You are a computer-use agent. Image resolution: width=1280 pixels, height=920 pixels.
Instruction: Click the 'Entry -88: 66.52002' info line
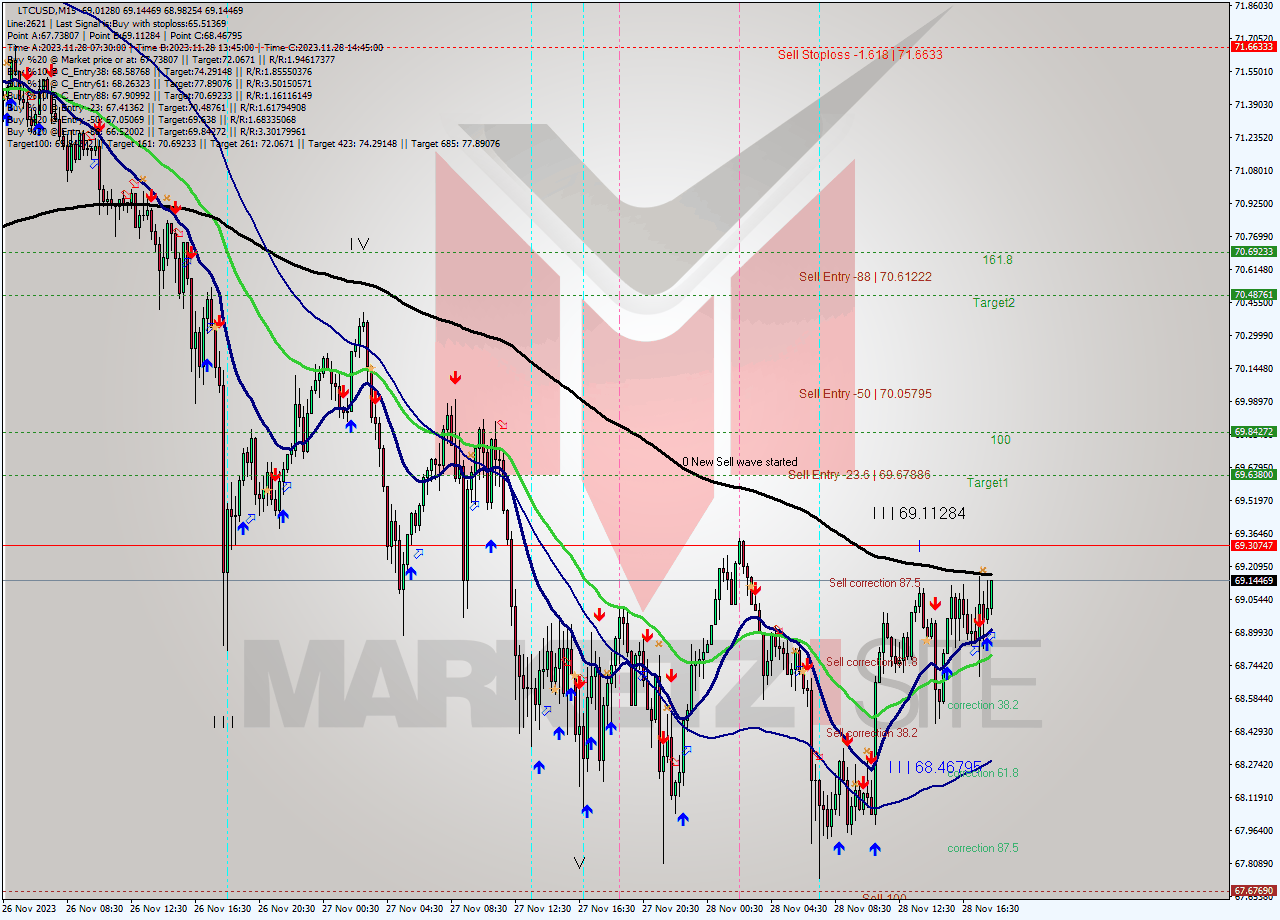(x=156, y=131)
